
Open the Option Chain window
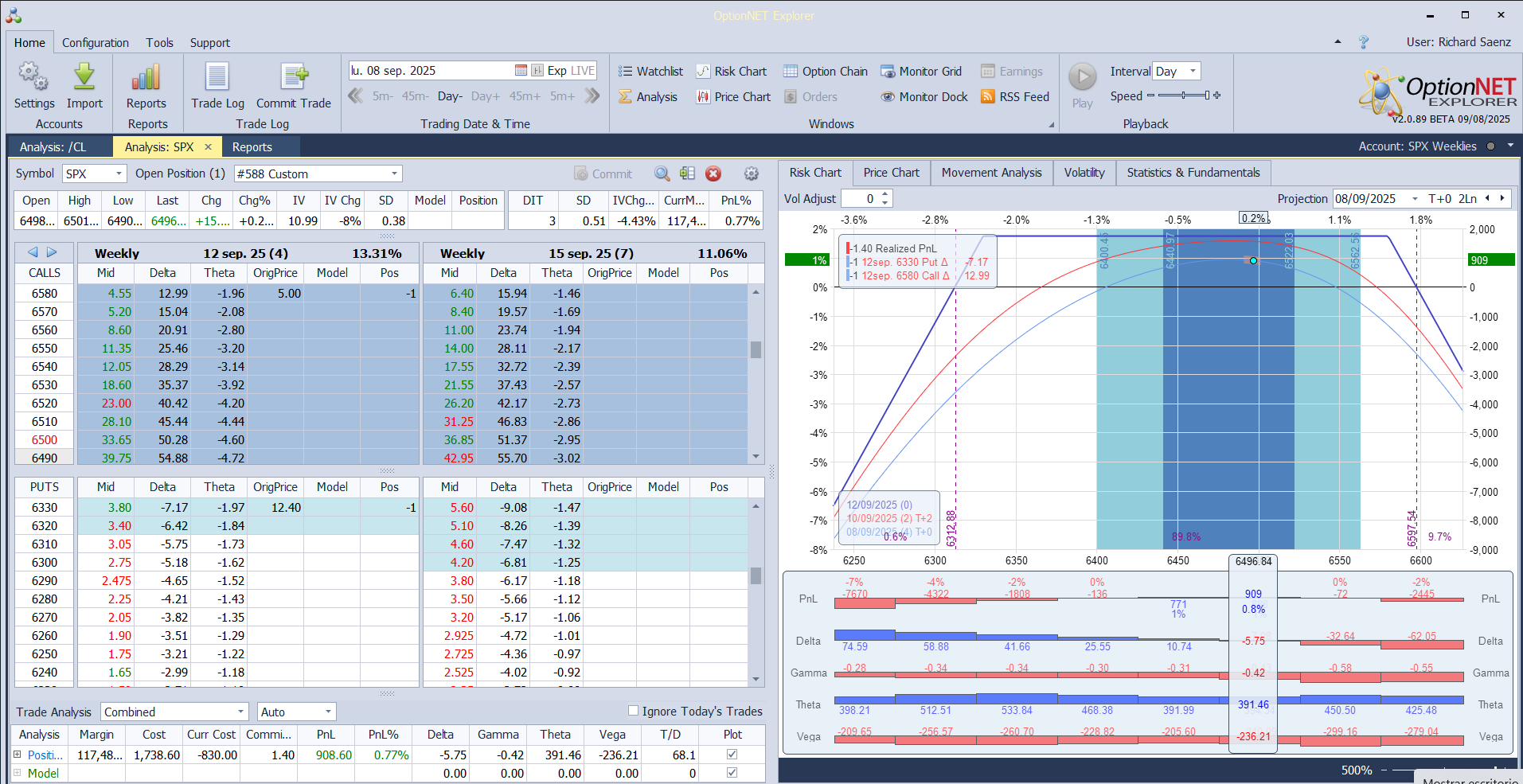pos(825,72)
